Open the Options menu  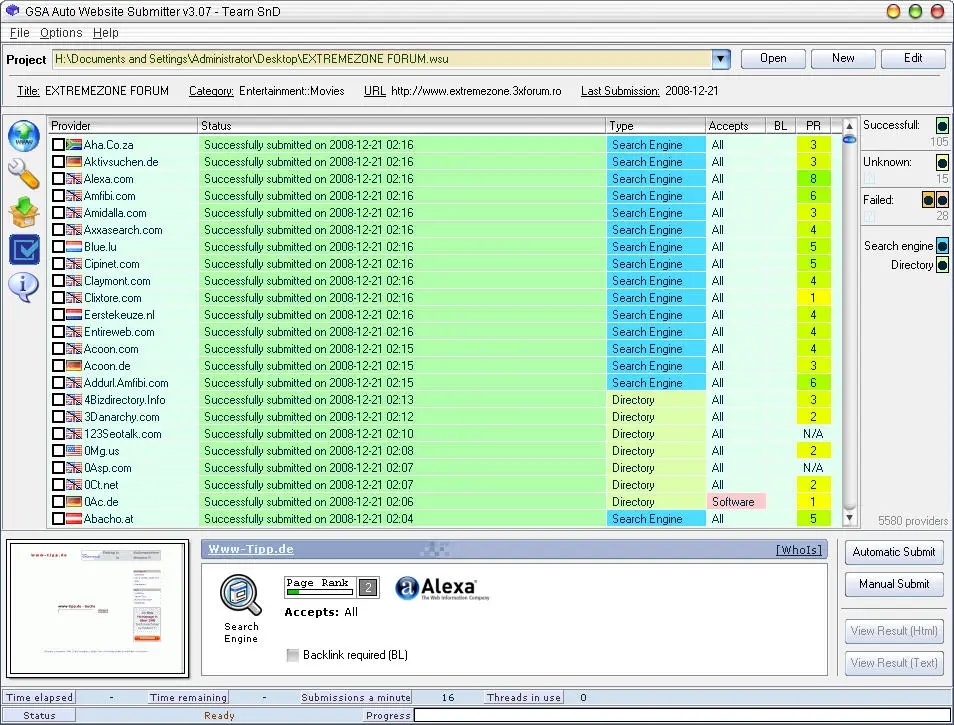click(61, 33)
